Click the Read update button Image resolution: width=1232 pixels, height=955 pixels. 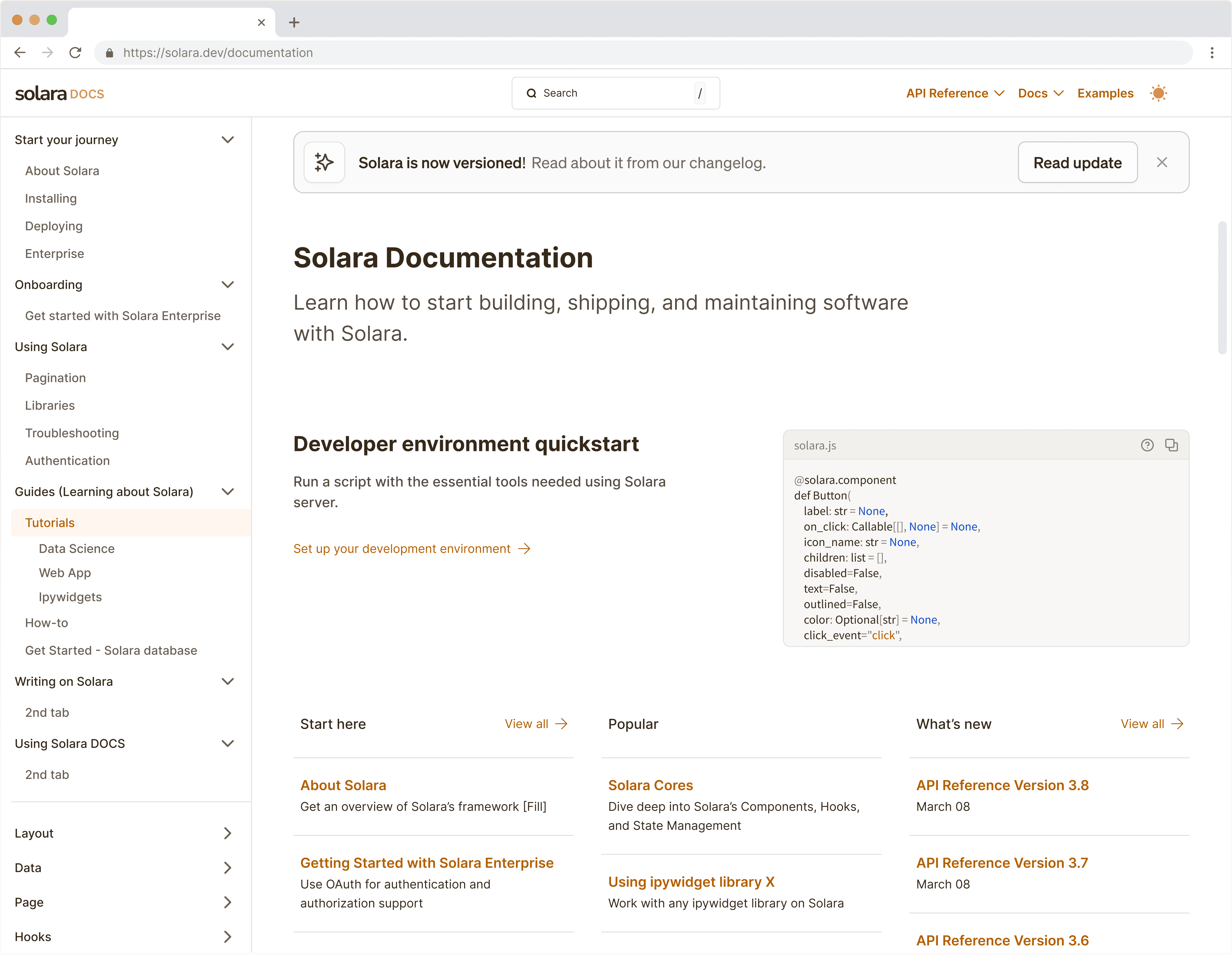[1077, 162]
